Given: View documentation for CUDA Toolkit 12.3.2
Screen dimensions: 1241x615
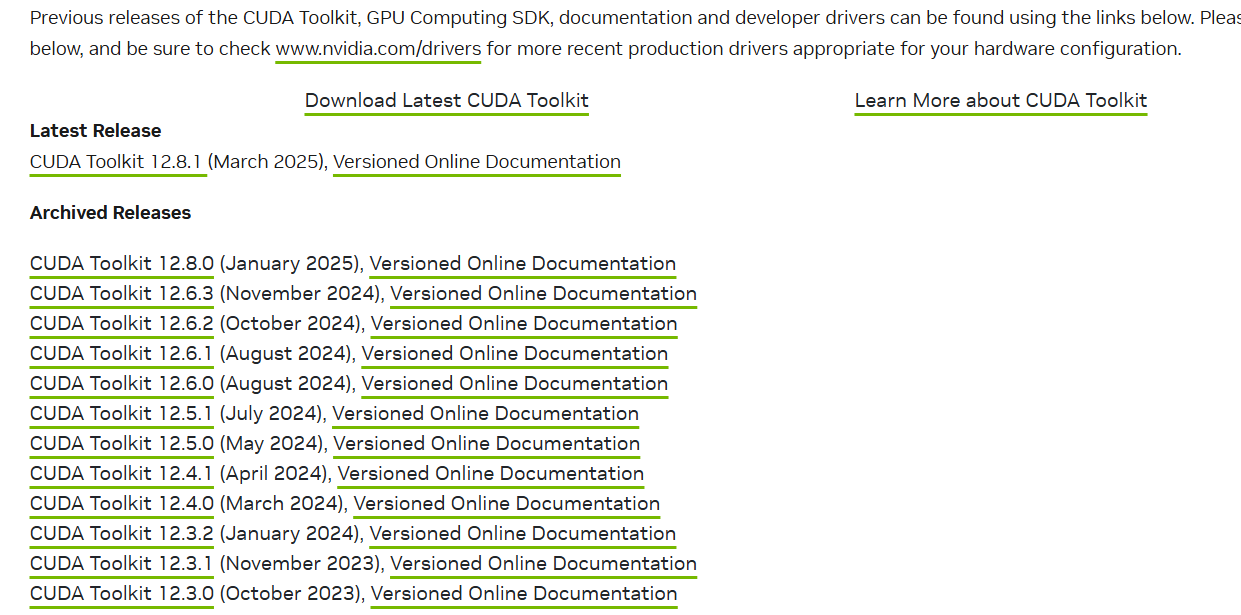Looking at the screenshot, I should [522, 534].
